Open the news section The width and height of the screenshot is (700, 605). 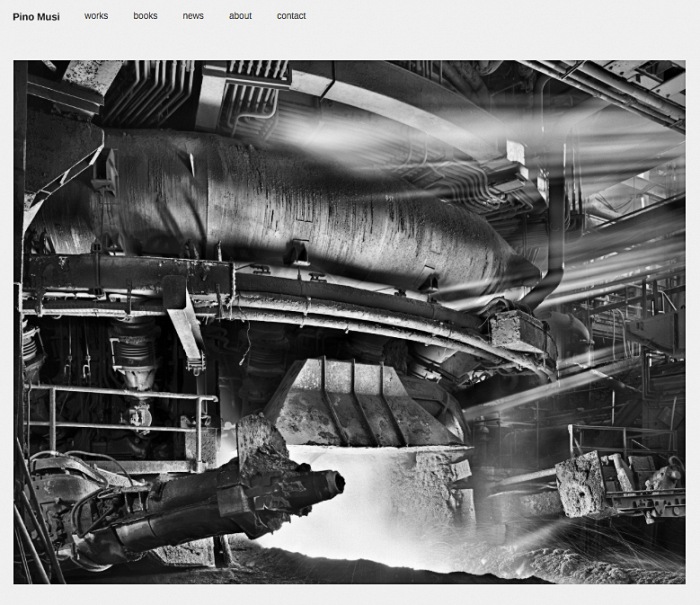(x=193, y=16)
